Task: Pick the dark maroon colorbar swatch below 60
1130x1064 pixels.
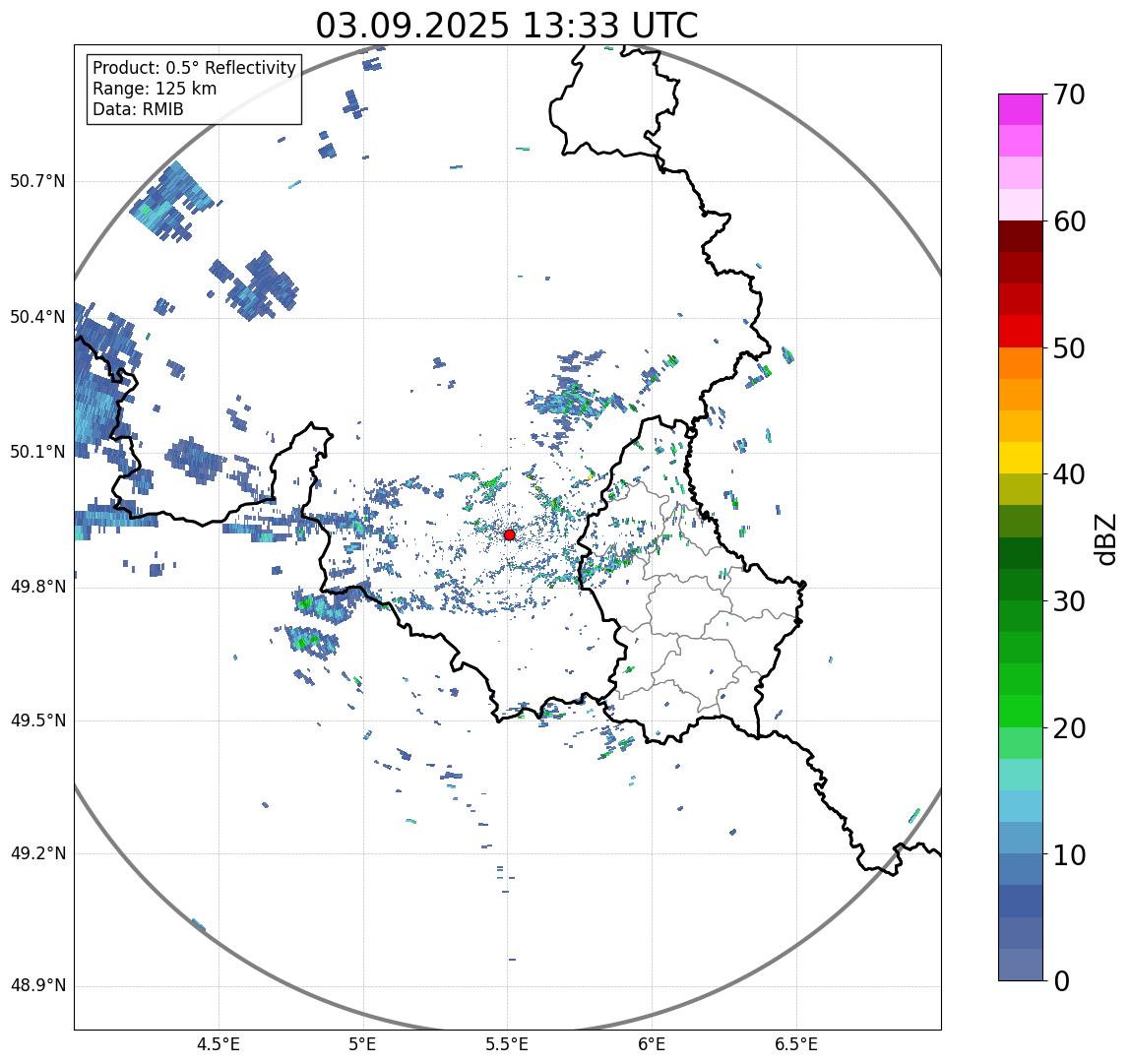Action: [x=1021, y=235]
